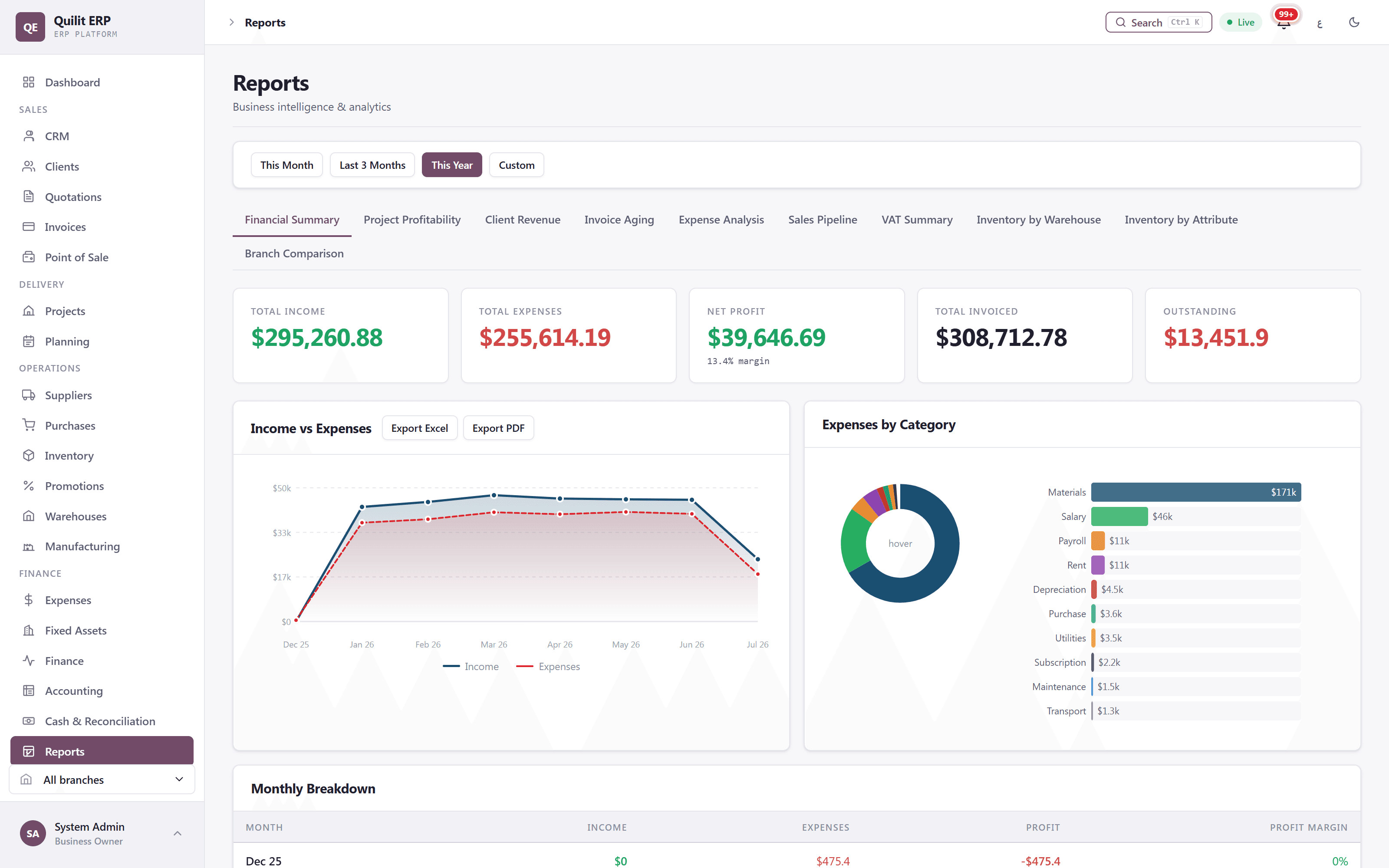Image resolution: width=1389 pixels, height=868 pixels.
Task: Click the Warehouses icon
Action: click(x=29, y=516)
